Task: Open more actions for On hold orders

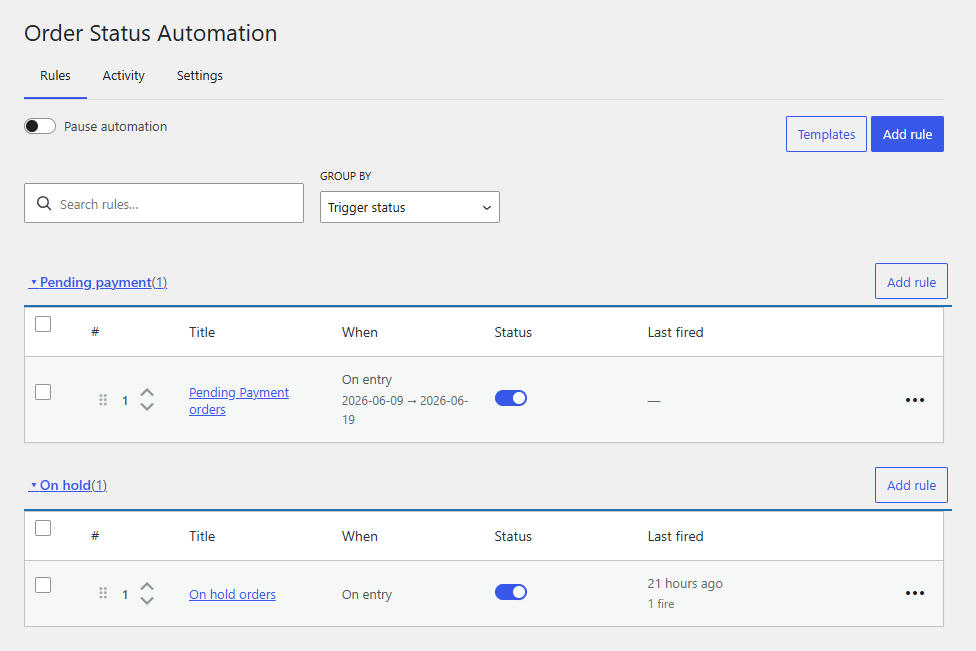Action: pyautogui.click(x=914, y=593)
